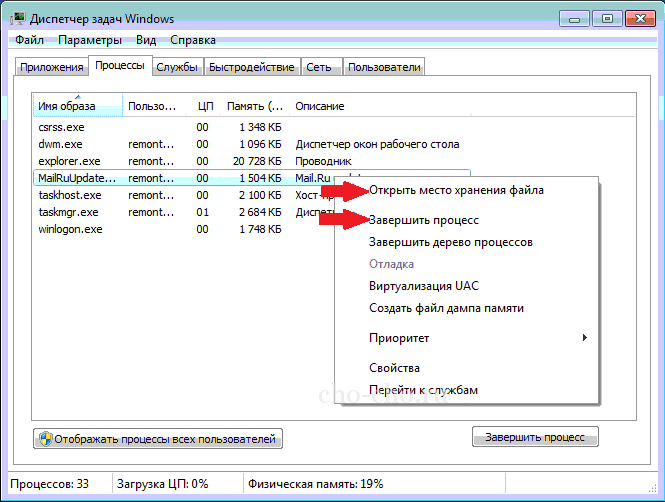
Task: Open the Параметры menu
Action: pyautogui.click(x=90, y=40)
